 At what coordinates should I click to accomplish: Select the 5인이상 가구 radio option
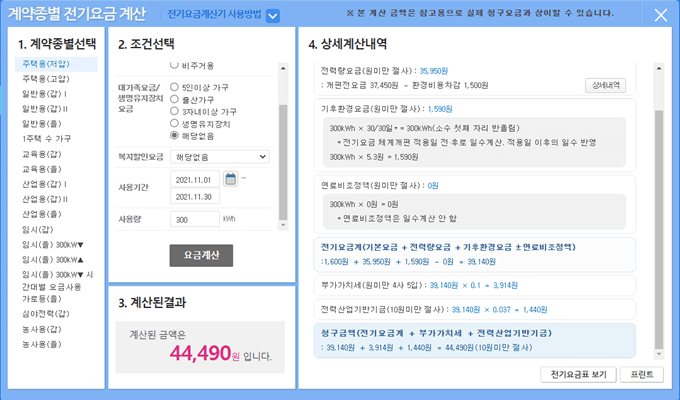(x=174, y=87)
